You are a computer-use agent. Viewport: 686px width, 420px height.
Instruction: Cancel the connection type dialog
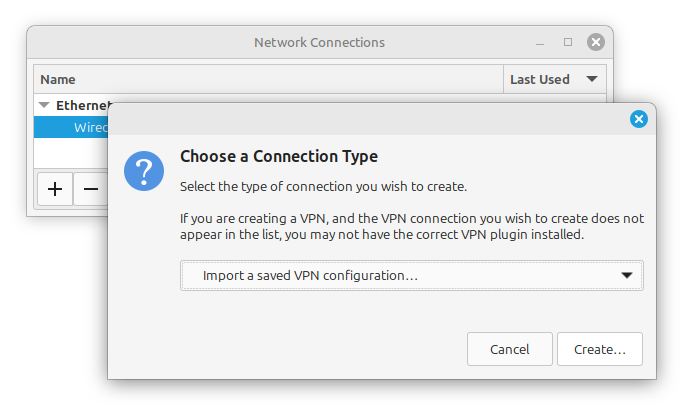pyautogui.click(x=510, y=349)
